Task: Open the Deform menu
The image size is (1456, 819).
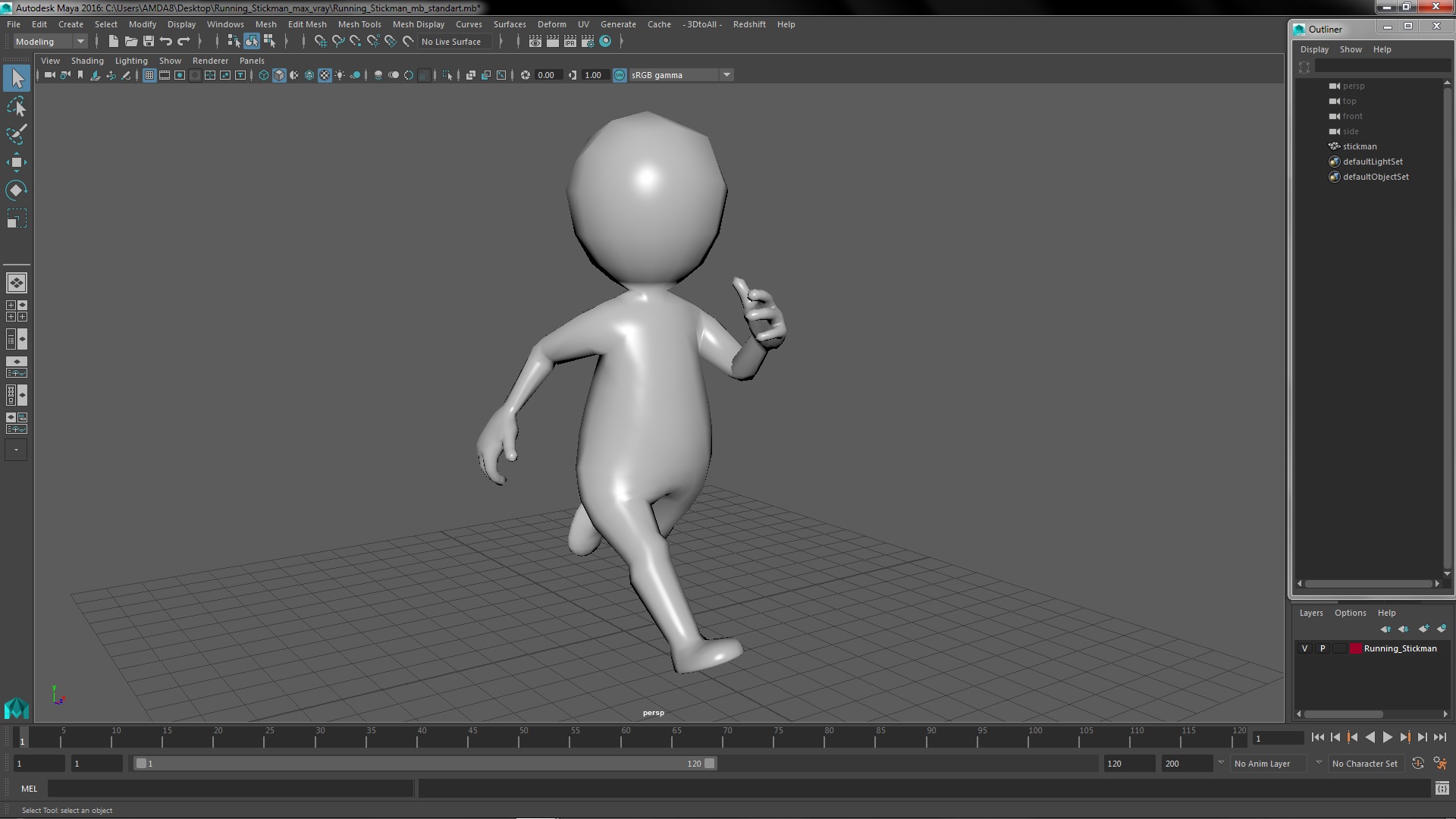Action: [551, 24]
